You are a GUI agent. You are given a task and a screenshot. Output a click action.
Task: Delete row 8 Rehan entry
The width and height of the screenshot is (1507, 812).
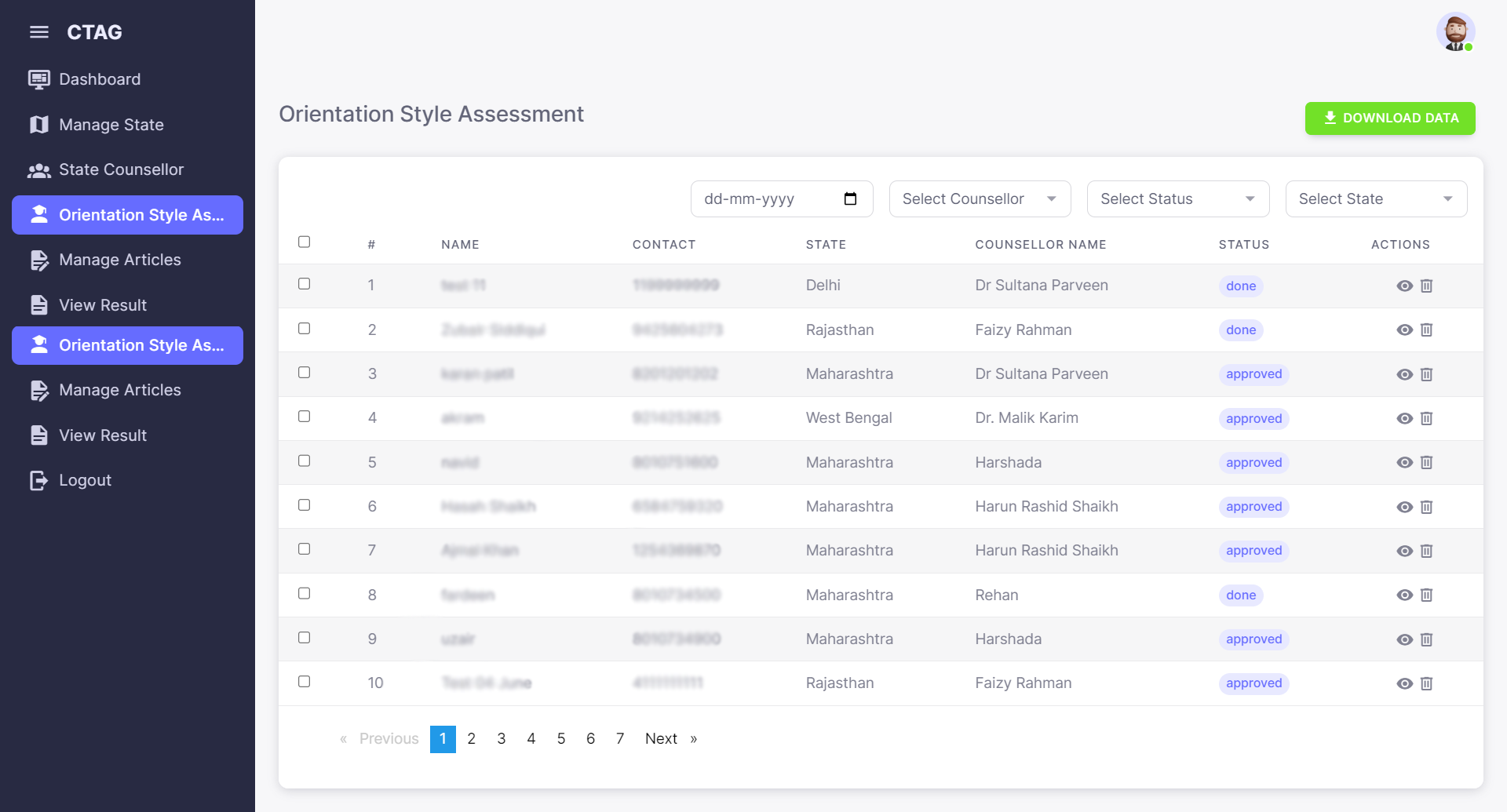[x=1427, y=595]
